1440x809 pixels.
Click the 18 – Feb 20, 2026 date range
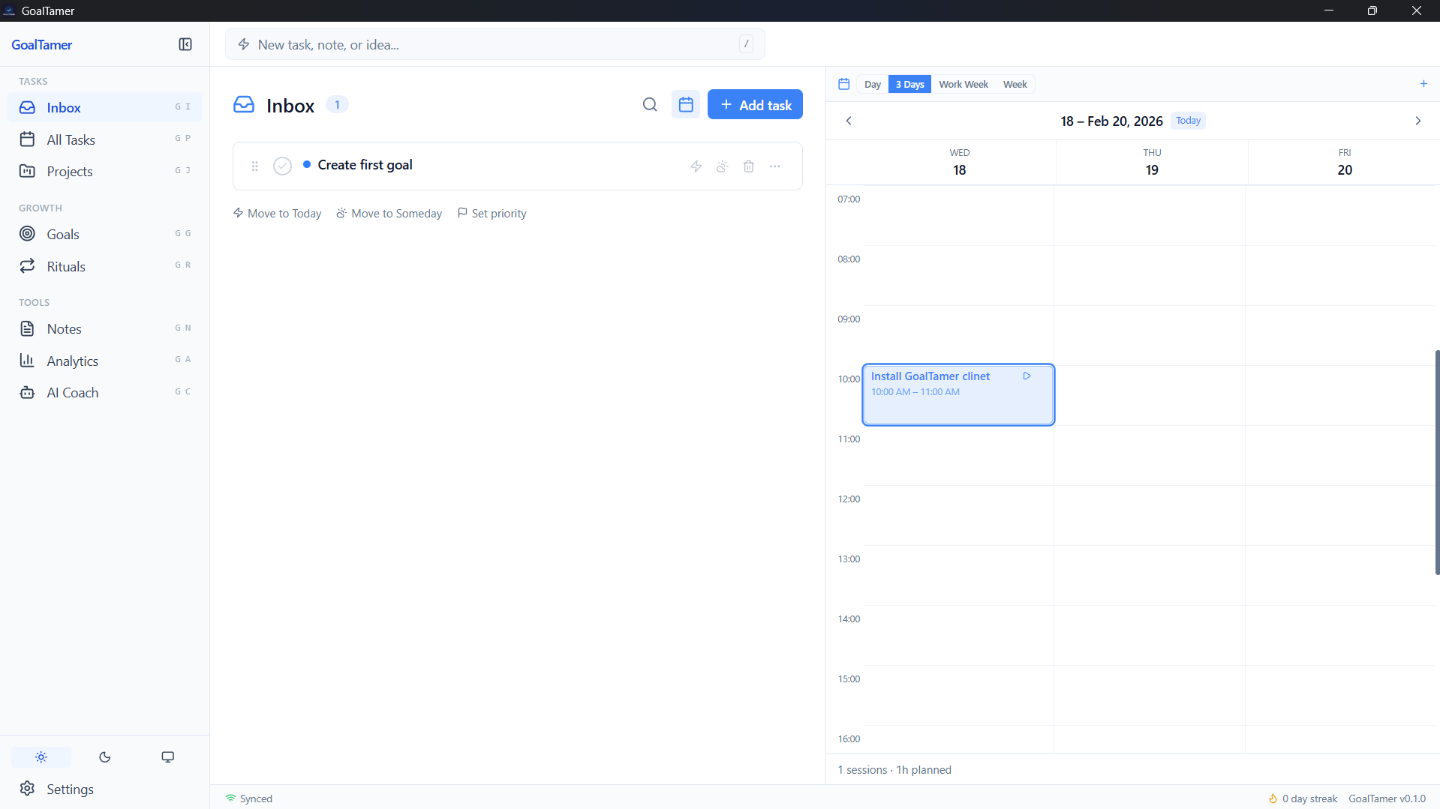point(1112,121)
